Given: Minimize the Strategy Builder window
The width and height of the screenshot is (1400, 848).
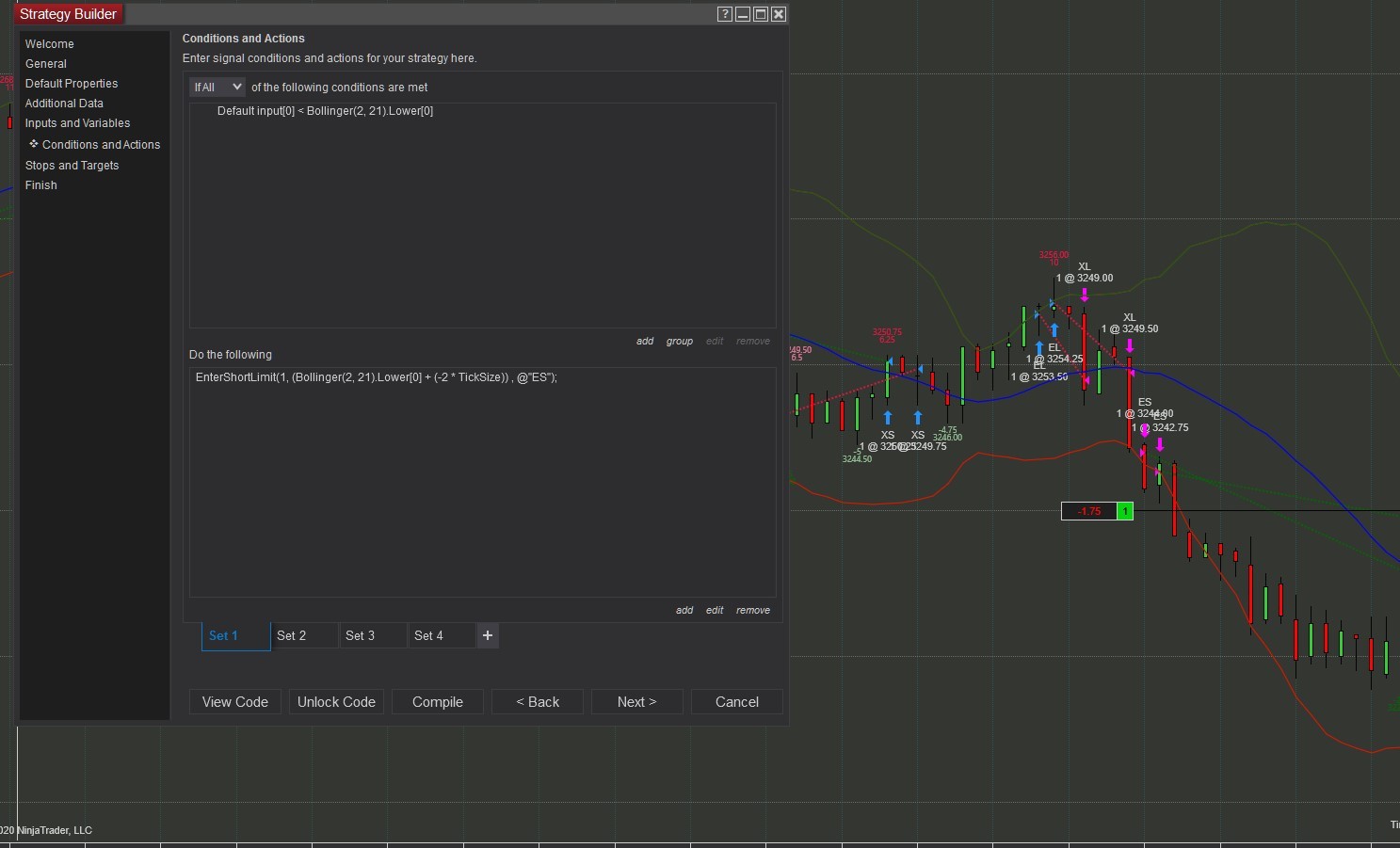Looking at the screenshot, I should (742, 14).
